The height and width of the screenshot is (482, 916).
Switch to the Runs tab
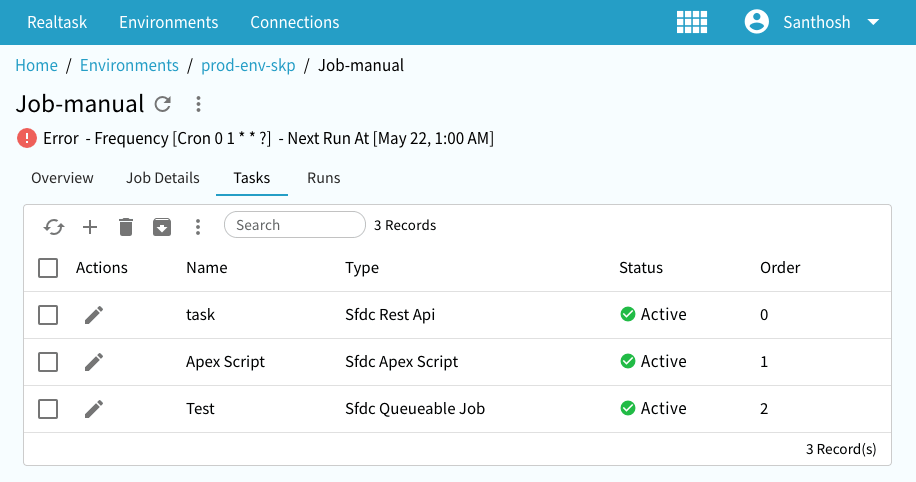[323, 178]
